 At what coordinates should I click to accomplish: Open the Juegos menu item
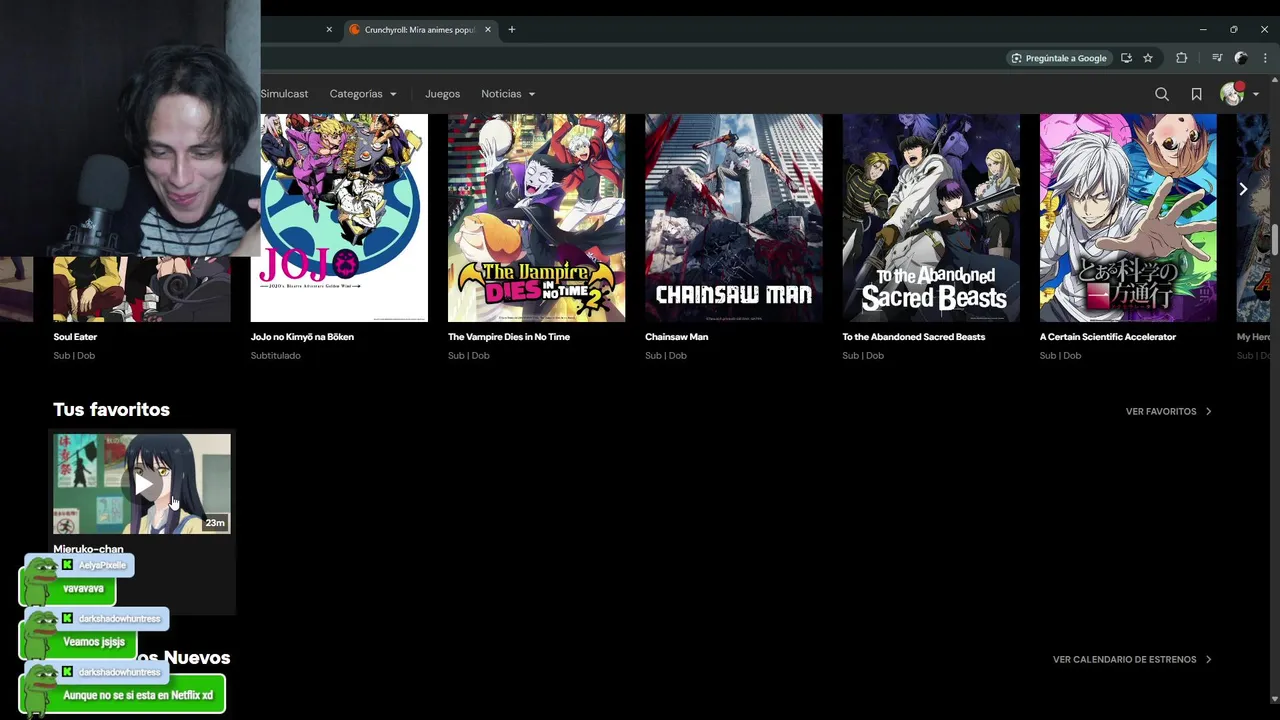coord(442,94)
